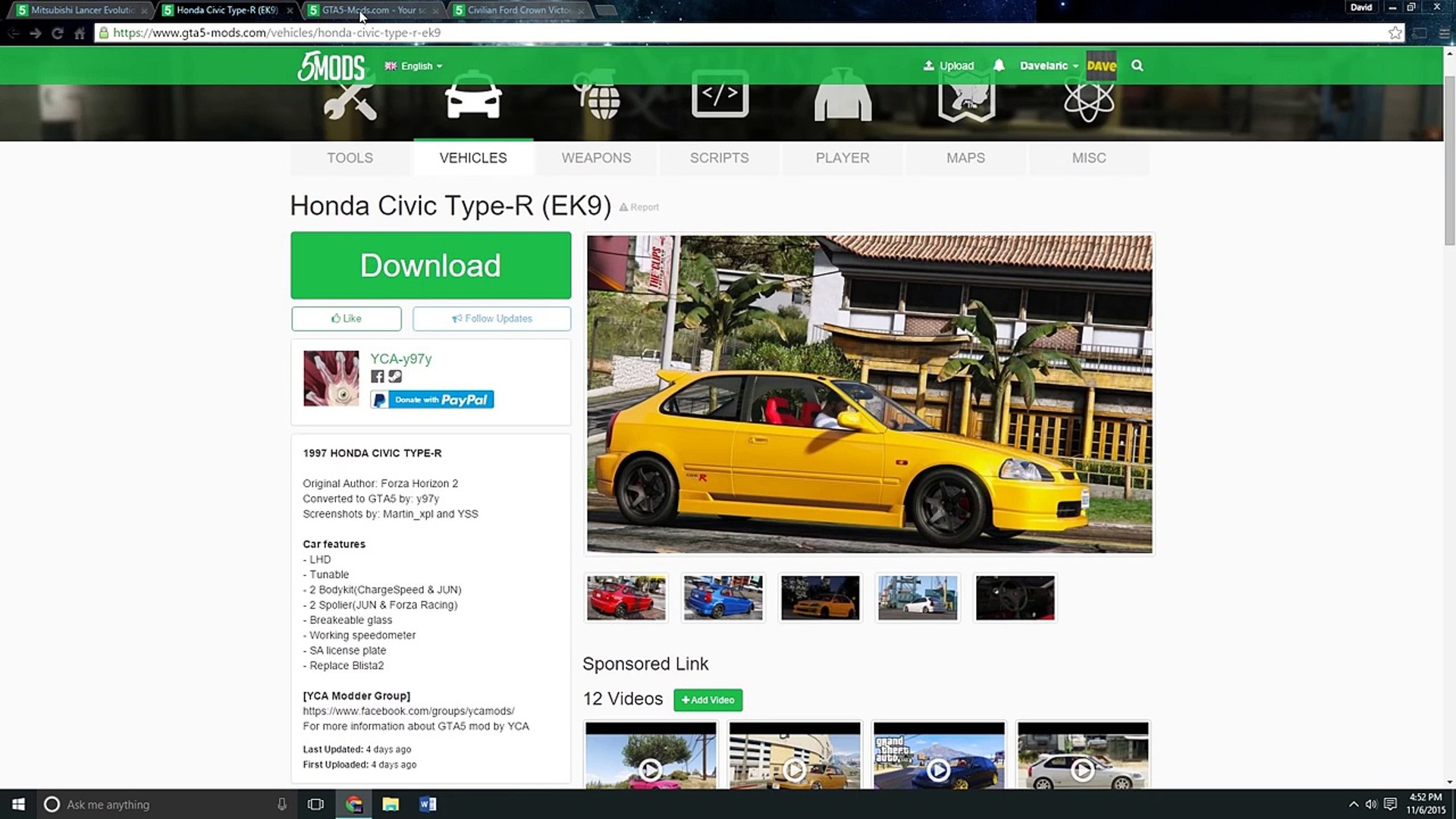Select the blue Civic thumbnail image
1456x819 pixels.
tap(723, 598)
